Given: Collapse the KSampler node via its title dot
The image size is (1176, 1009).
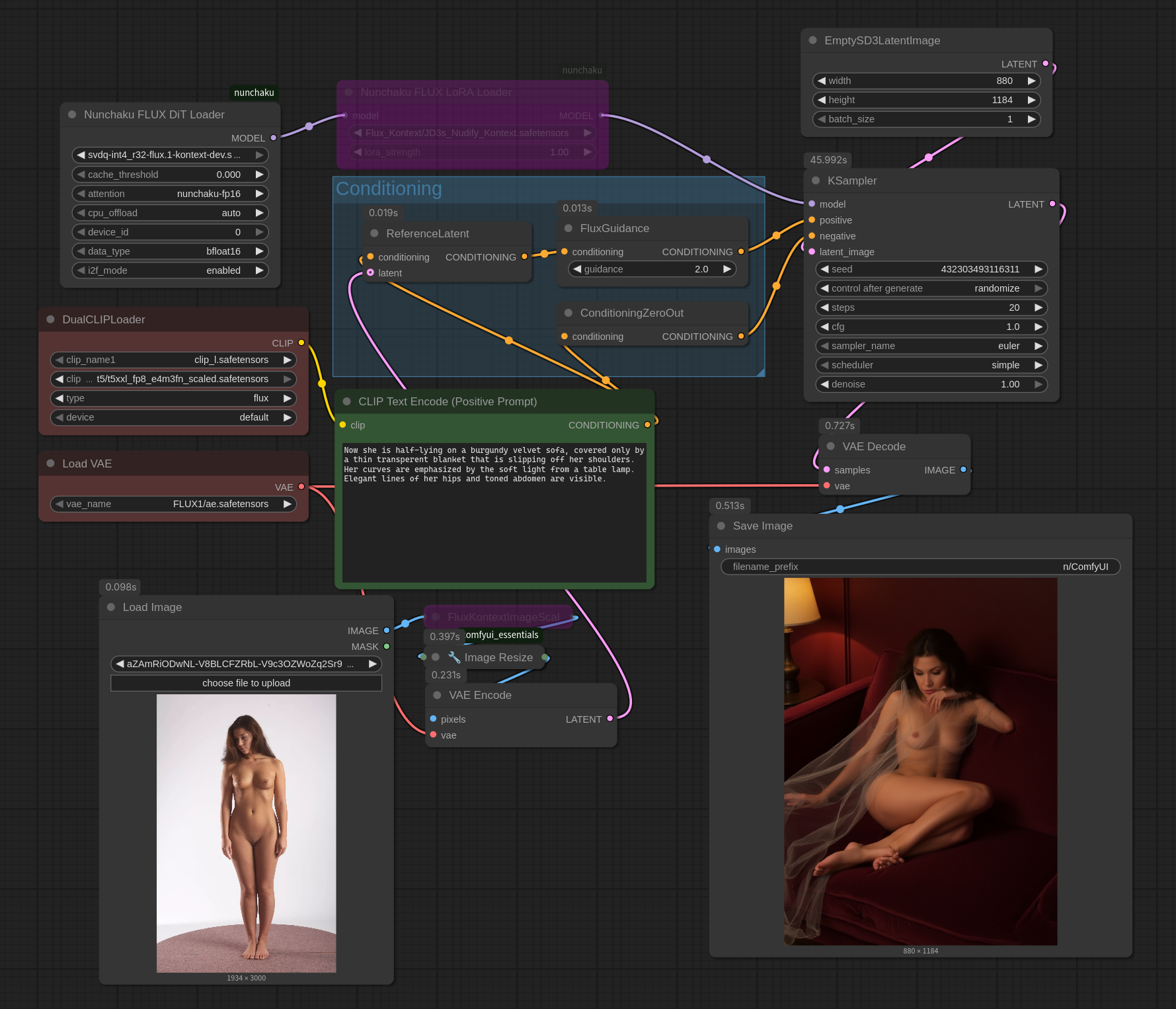Looking at the screenshot, I should tap(815, 181).
